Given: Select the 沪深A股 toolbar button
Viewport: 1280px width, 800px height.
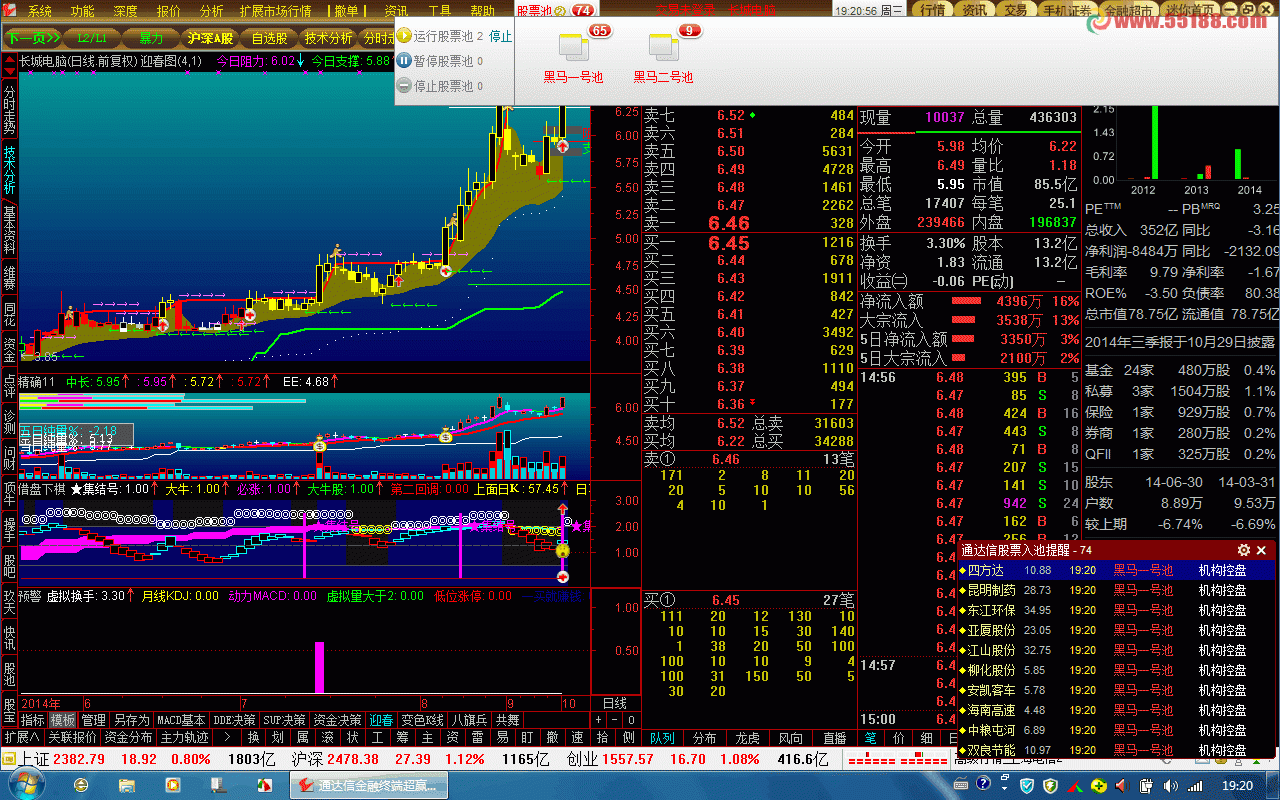Looking at the screenshot, I should coord(210,38).
